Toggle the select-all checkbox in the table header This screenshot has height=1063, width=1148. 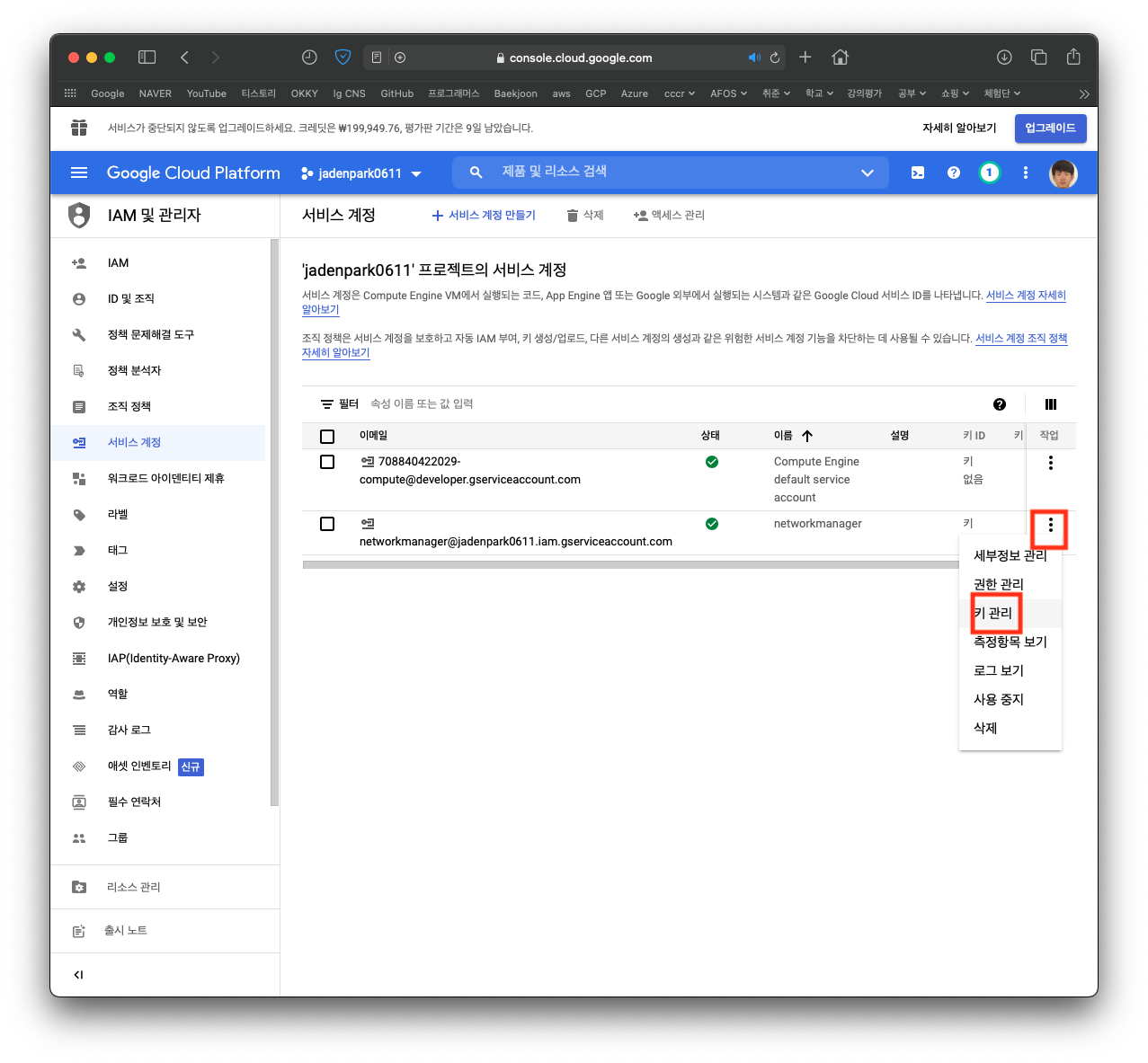click(x=327, y=436)
